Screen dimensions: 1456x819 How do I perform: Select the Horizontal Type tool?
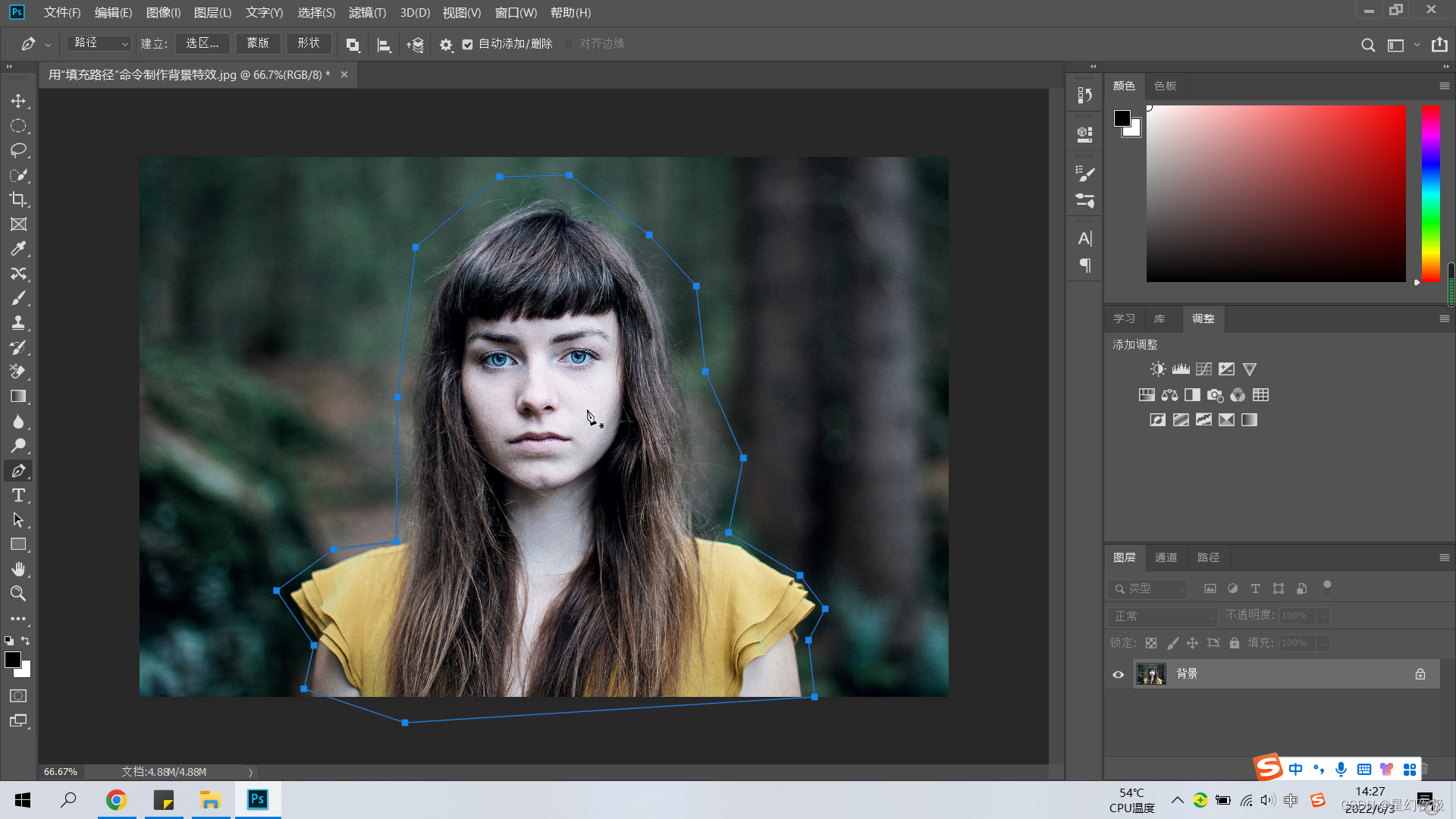pyautogui.click(x=18, y=496)
